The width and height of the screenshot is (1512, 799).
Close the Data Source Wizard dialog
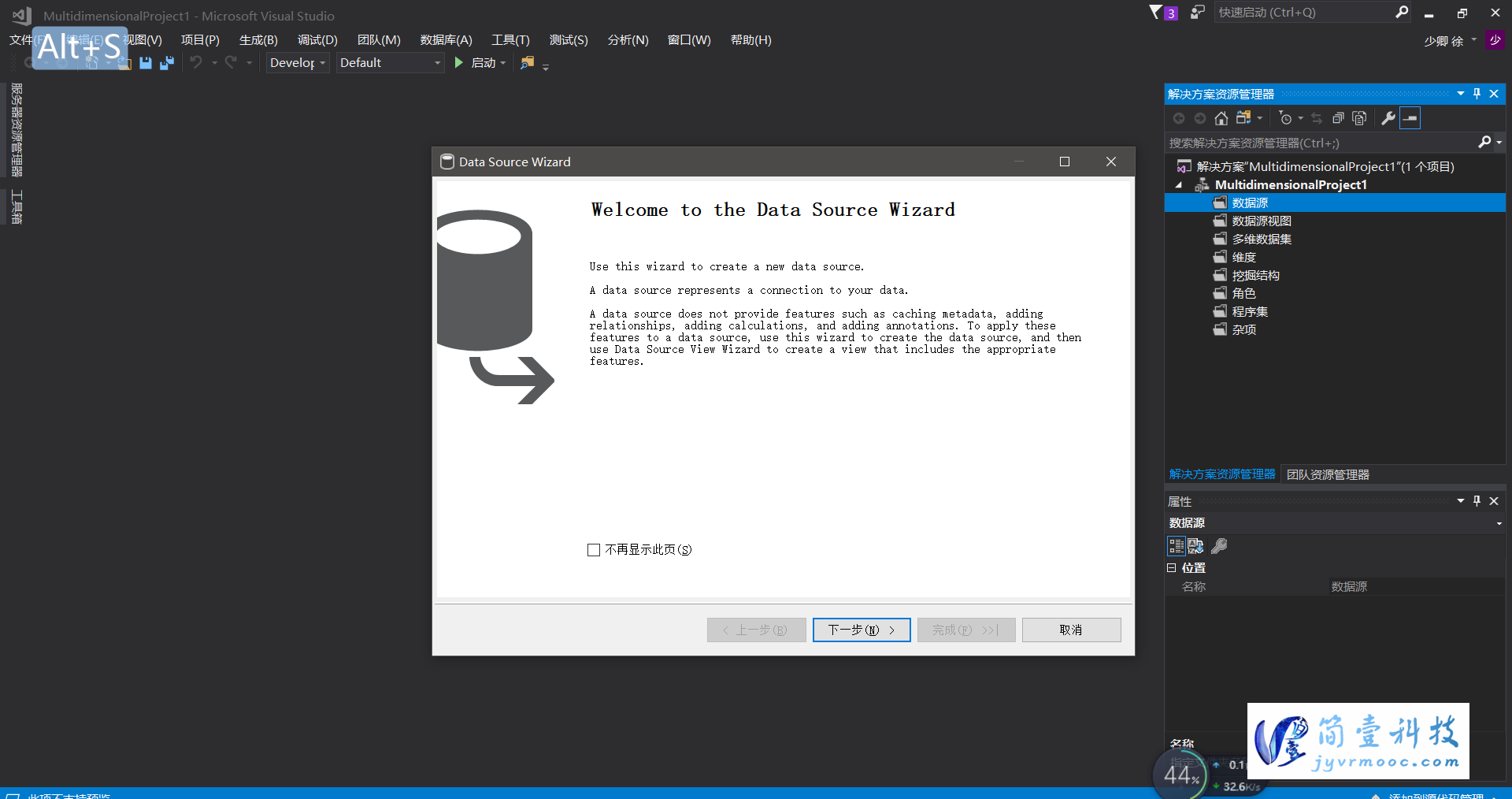click(1111, 162)
